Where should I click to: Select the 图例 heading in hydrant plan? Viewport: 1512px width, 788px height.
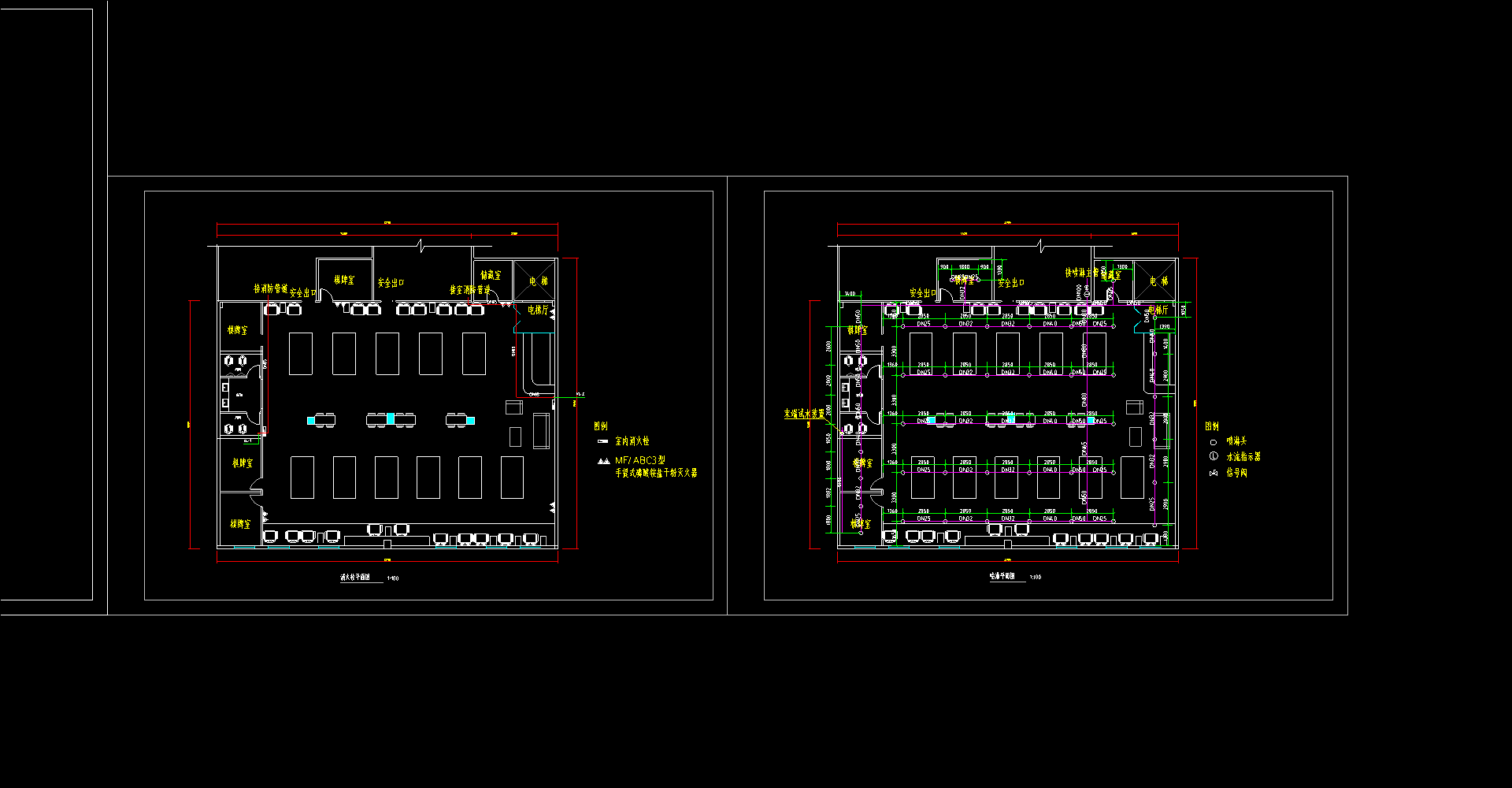pyautogui.click(x=601, y=426)
